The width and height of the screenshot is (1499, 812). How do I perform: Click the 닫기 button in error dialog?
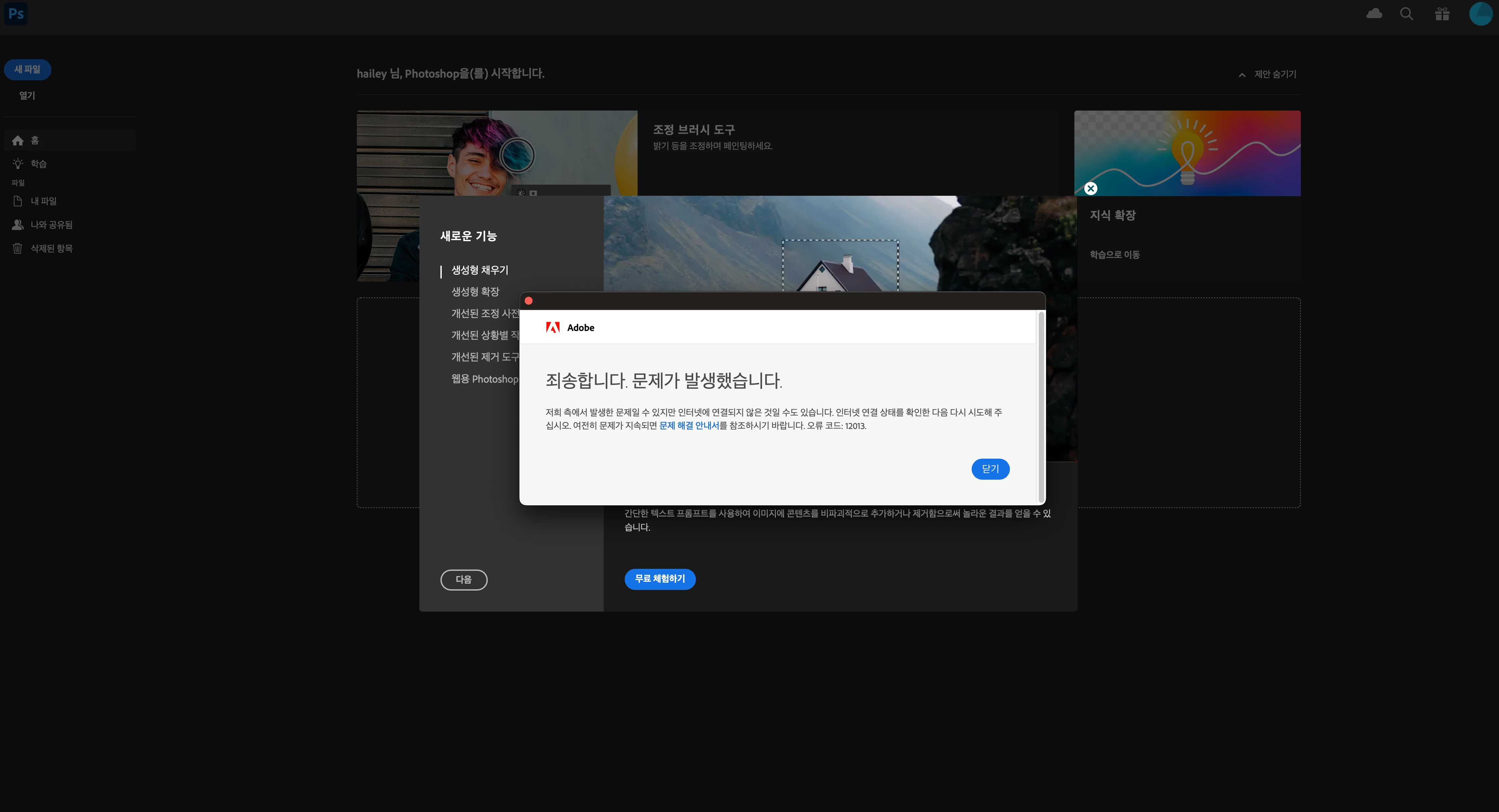tap(990, 469)
